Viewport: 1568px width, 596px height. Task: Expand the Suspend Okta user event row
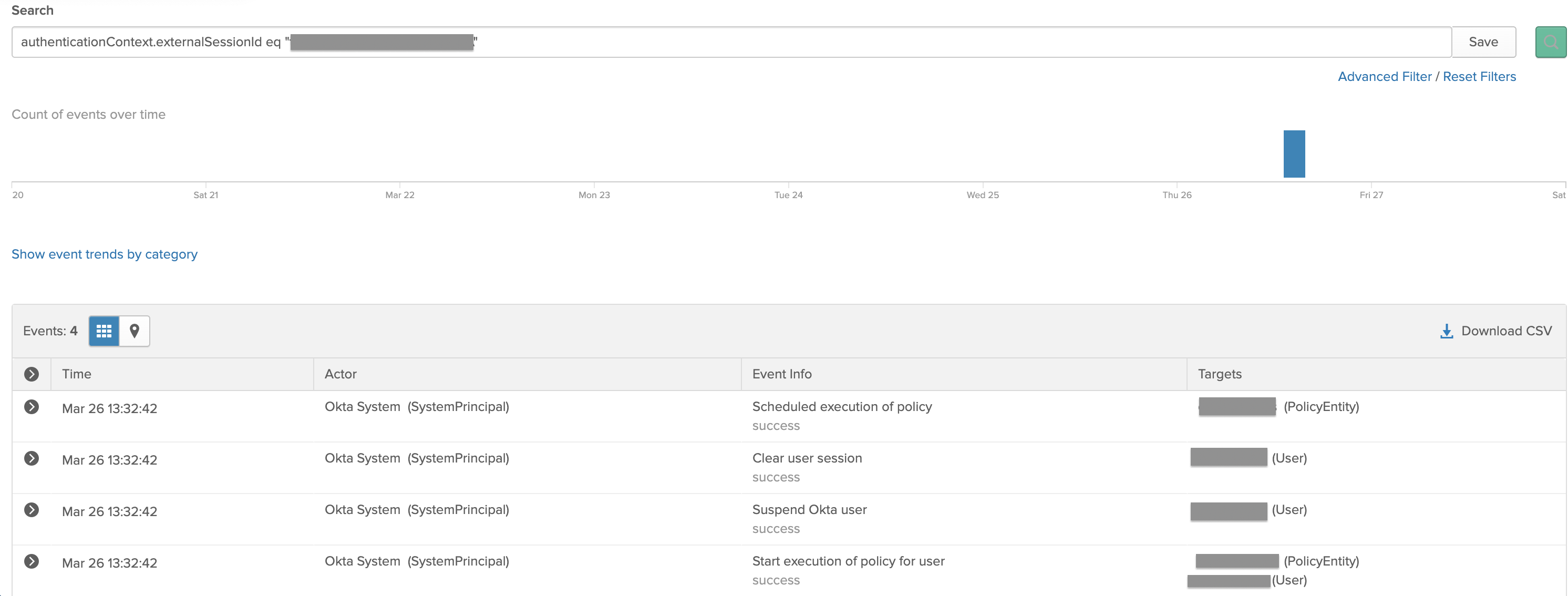tap(31, 511)
